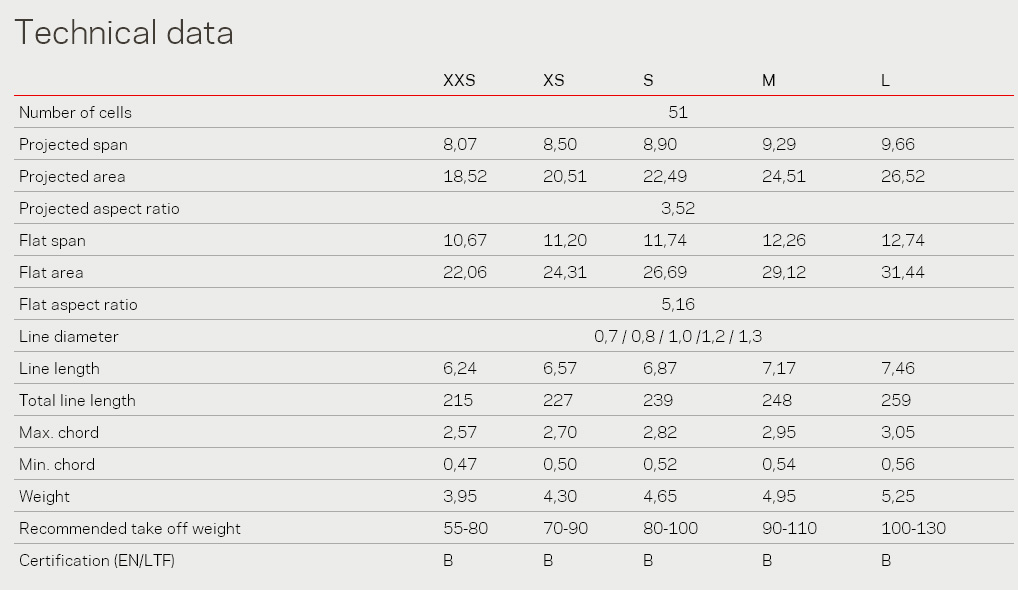This screenshot has height=590, width=1018.
Task: Click the Number of cells row label
Action: 75,112
